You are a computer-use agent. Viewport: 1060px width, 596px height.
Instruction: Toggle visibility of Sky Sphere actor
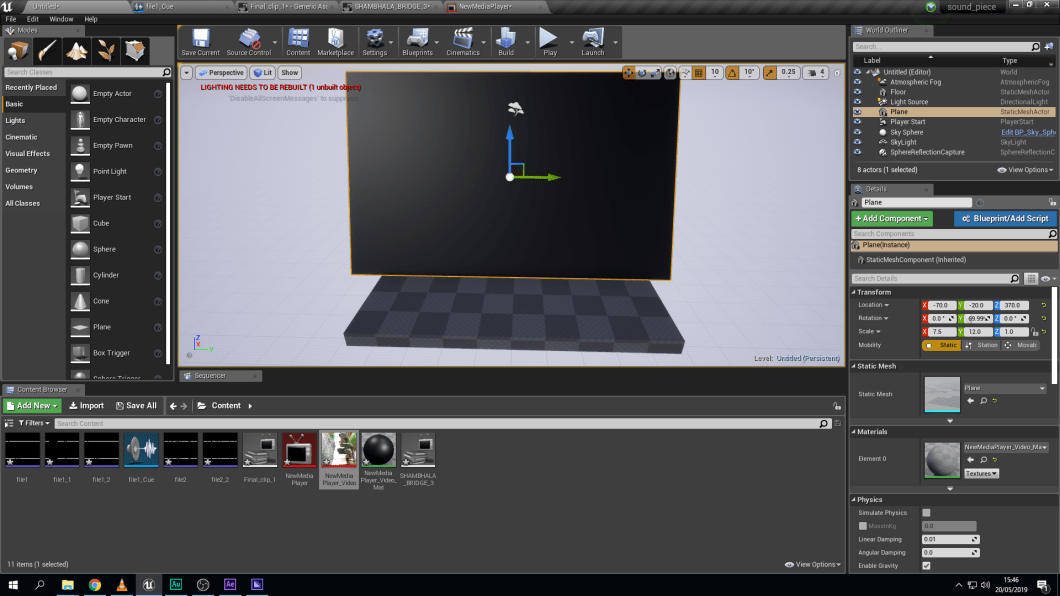point(857,132)
